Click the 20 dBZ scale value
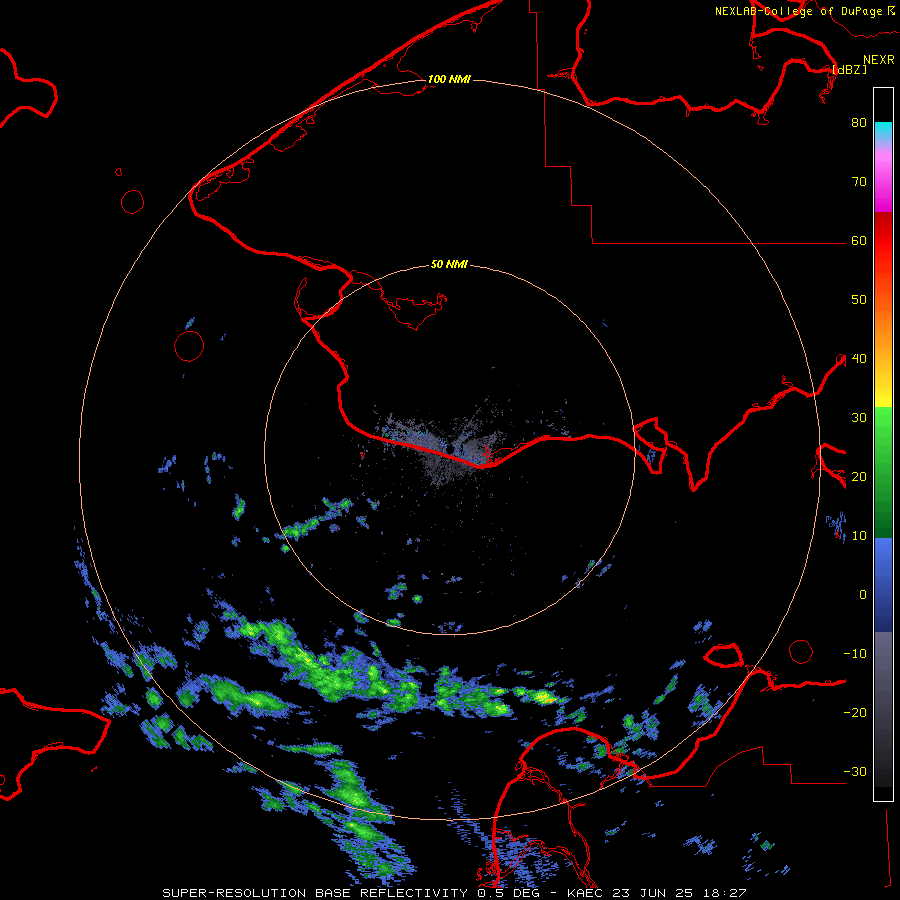 point(859,477)
